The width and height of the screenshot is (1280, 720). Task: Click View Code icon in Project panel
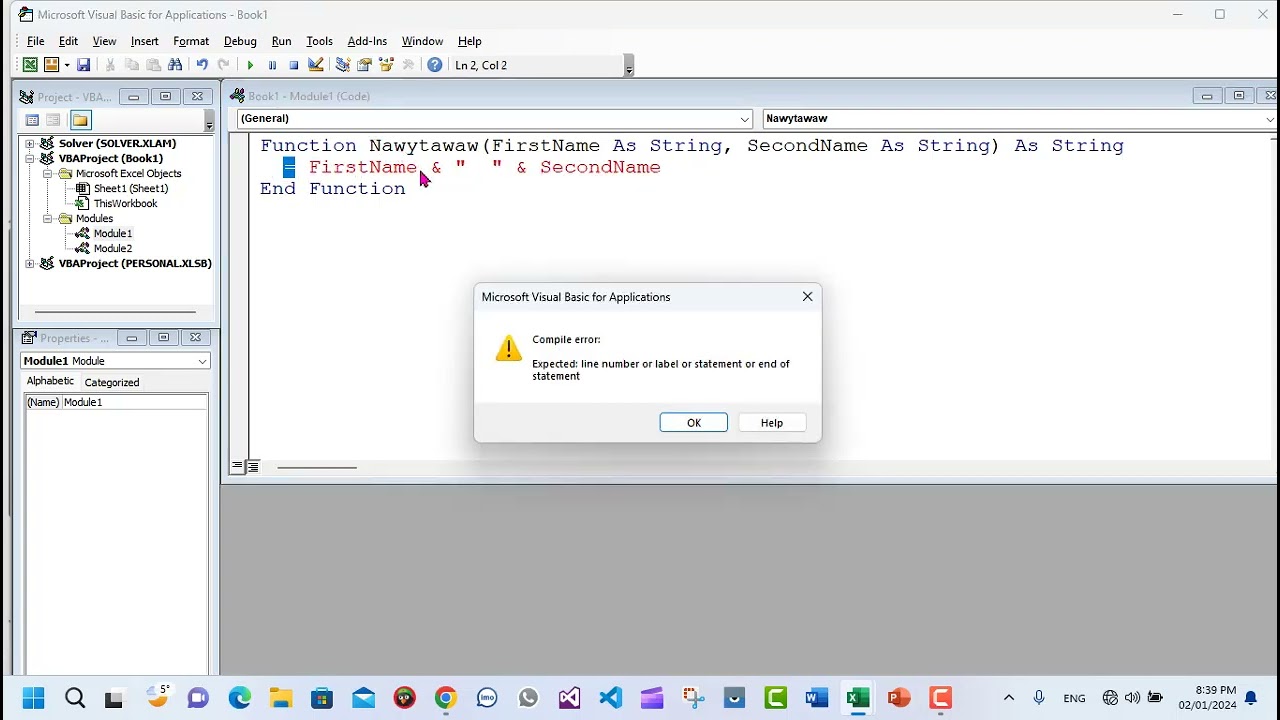32,120
